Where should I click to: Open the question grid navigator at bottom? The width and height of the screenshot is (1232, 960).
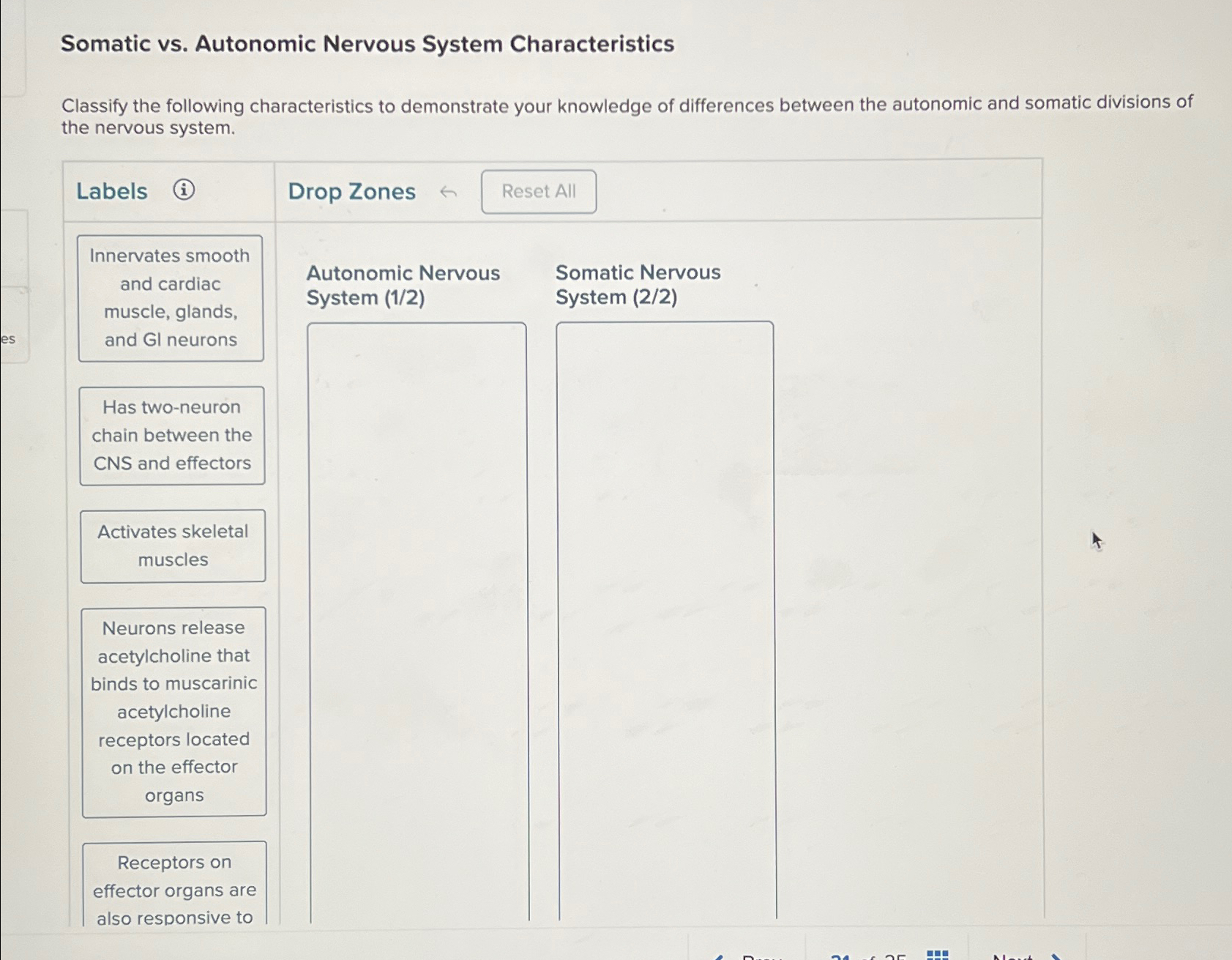[937, 954]
